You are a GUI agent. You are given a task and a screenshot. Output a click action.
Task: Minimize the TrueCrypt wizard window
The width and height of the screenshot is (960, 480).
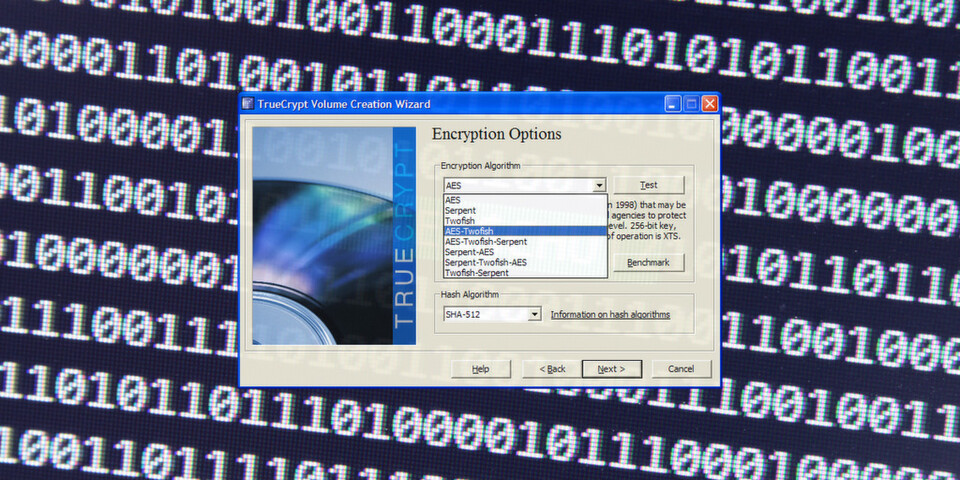pos(673,104)
